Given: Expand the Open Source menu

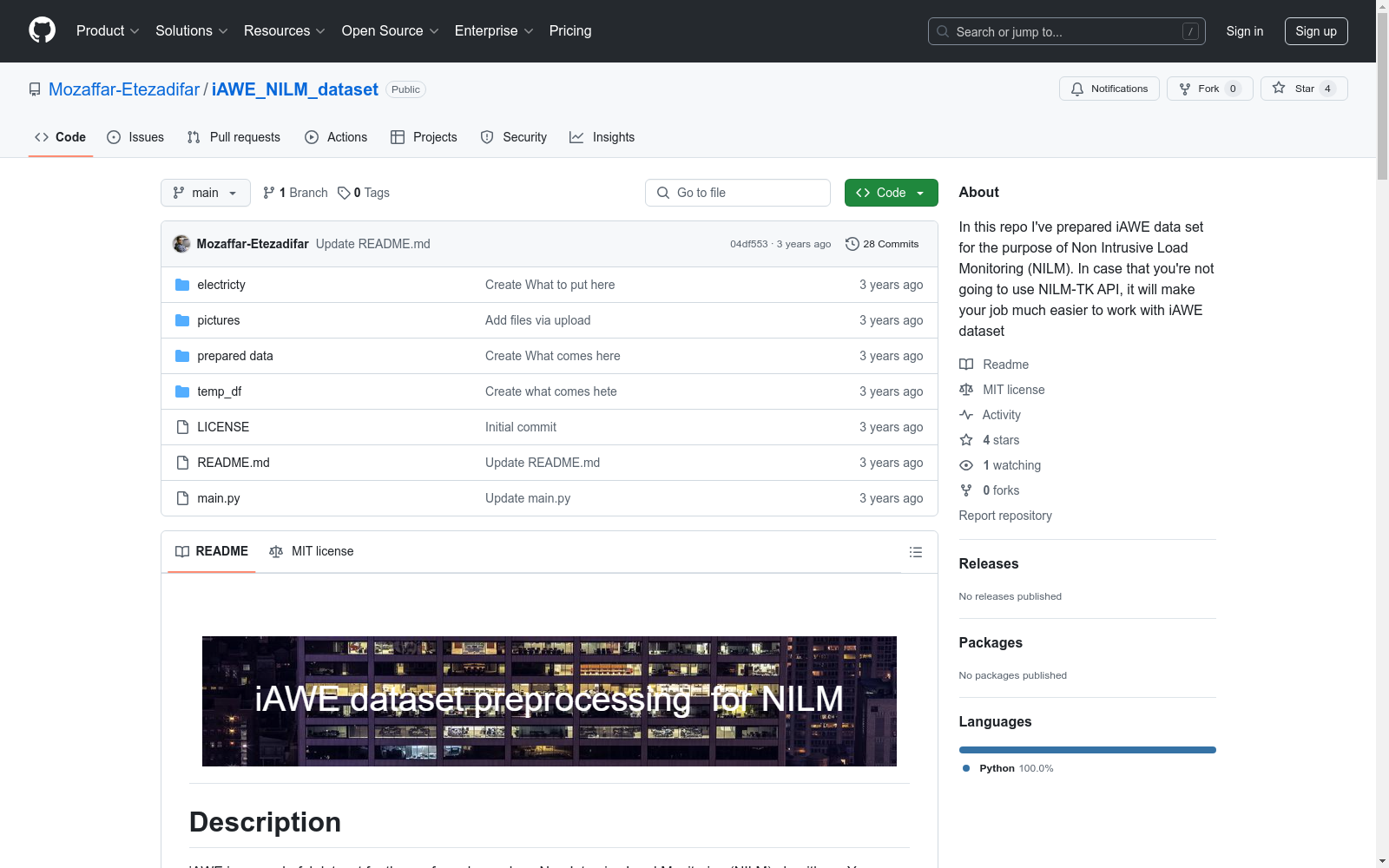Looking at the screenshot, I should point(391,30).
